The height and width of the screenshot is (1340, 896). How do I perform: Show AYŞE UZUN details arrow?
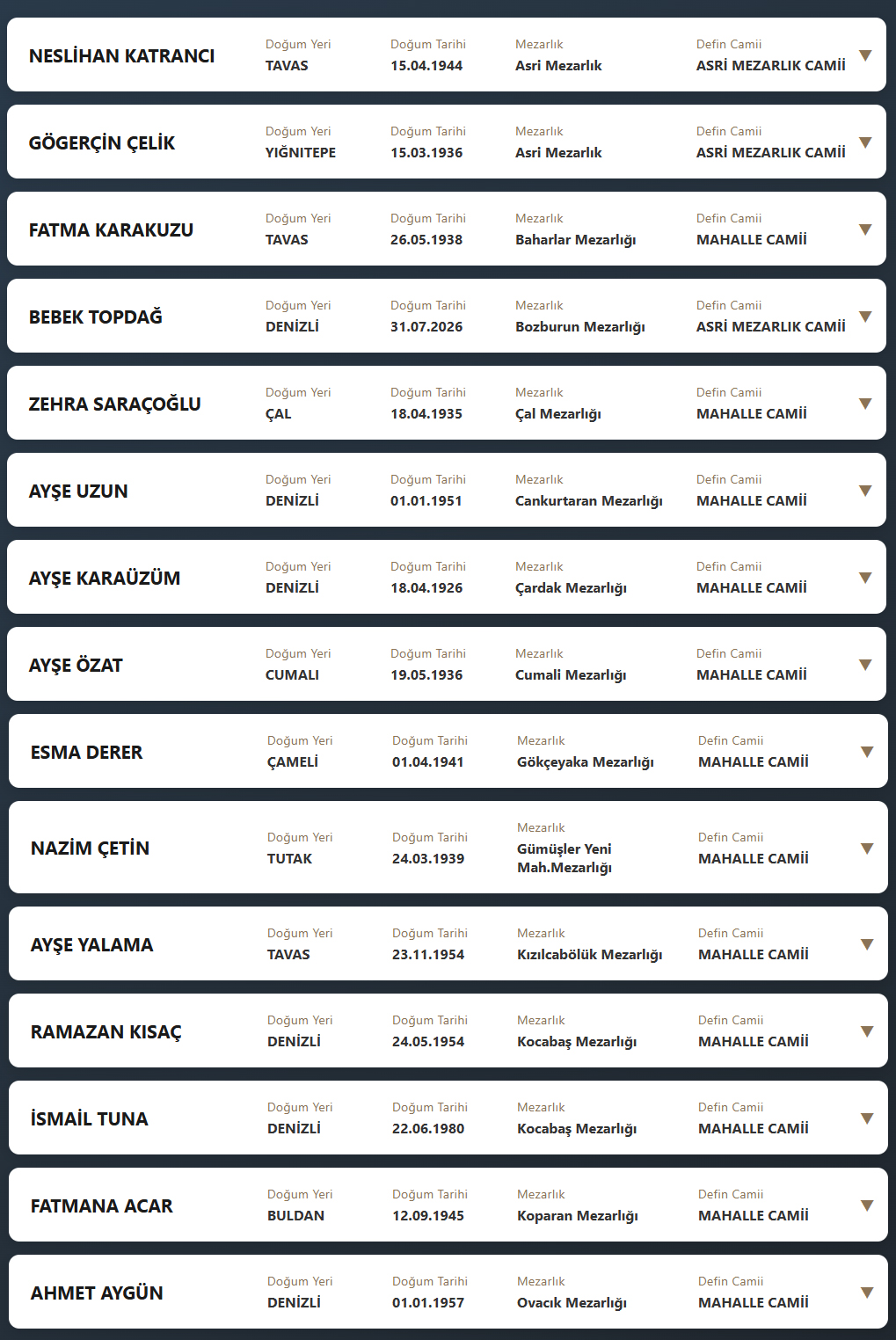tap(865, 491)
